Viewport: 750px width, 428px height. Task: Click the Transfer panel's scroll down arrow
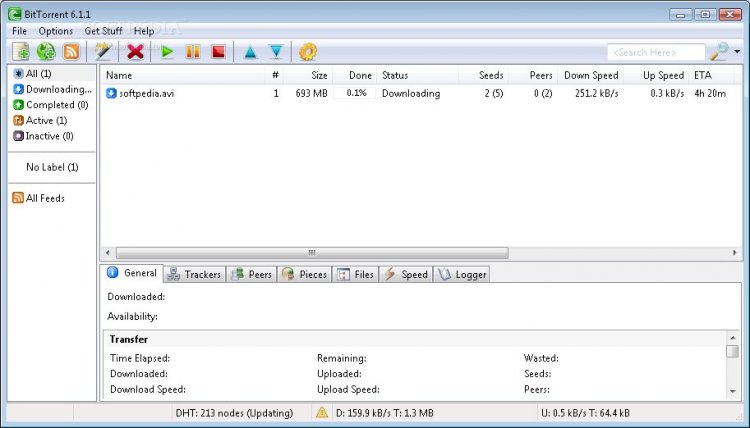(733, 392)
